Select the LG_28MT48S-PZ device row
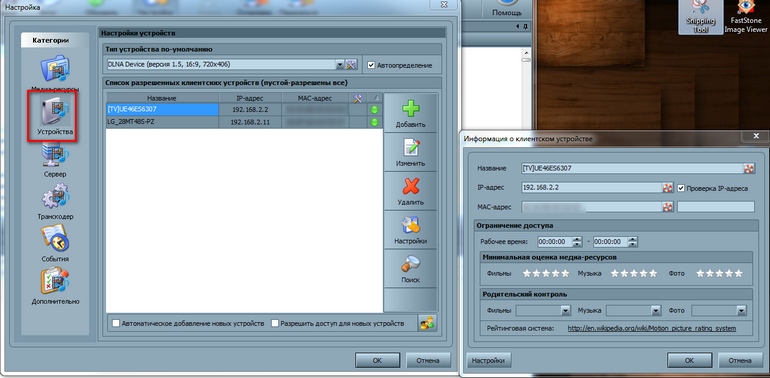 245,122
